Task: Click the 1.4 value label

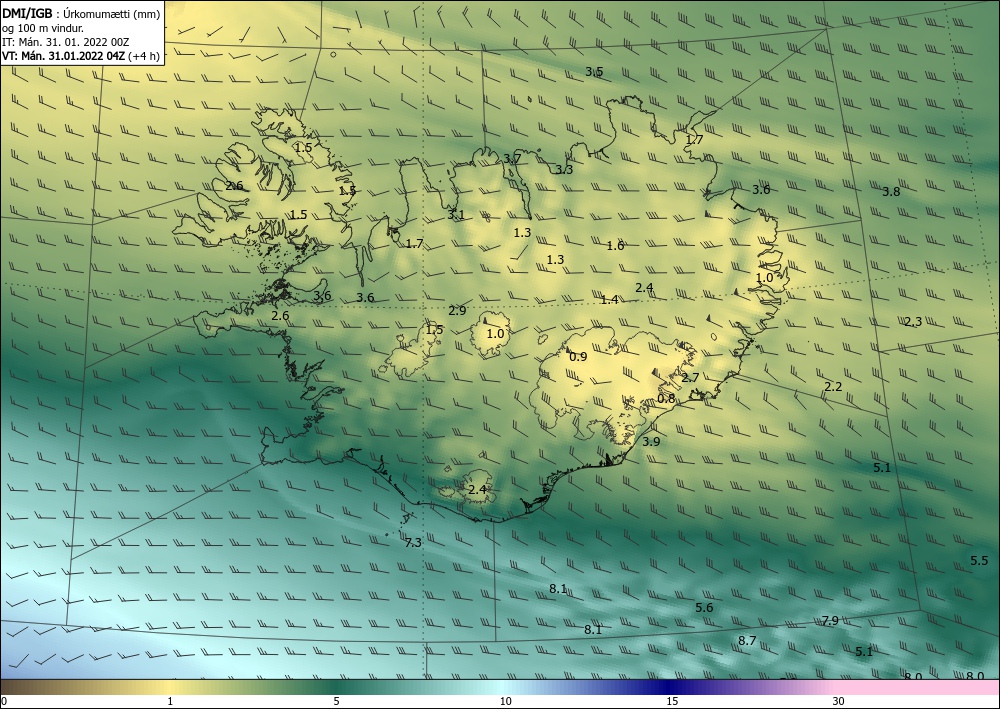Action: (610, 299)
